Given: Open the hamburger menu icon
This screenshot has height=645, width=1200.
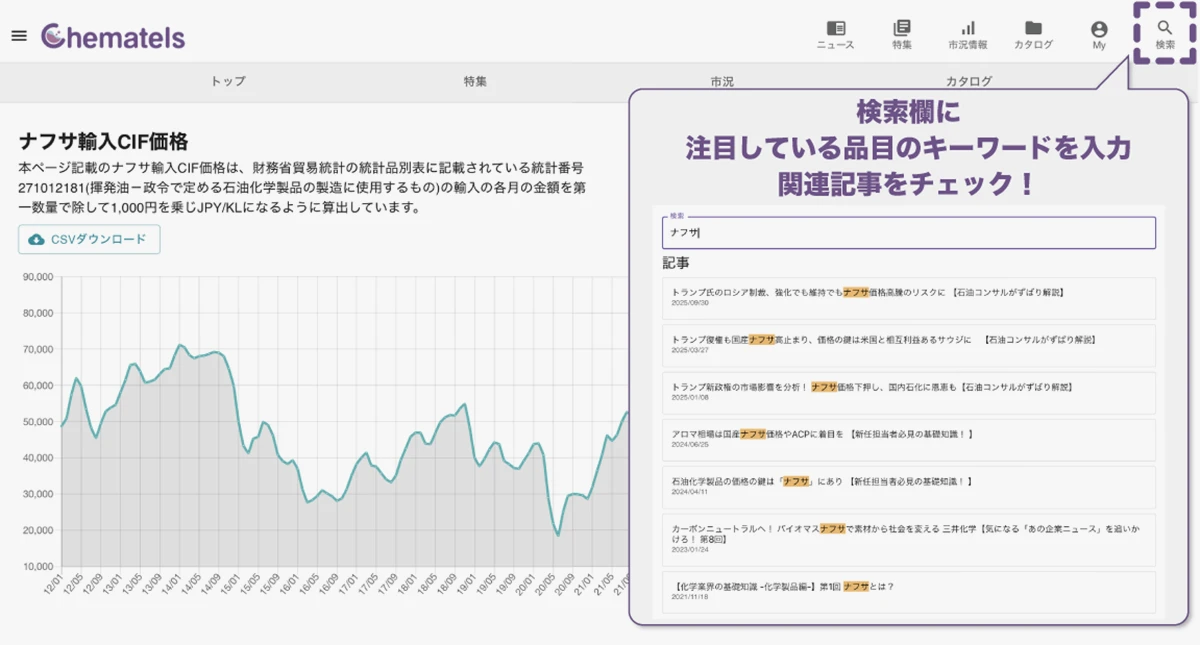Looking at the screenshot, I should 18,36.
